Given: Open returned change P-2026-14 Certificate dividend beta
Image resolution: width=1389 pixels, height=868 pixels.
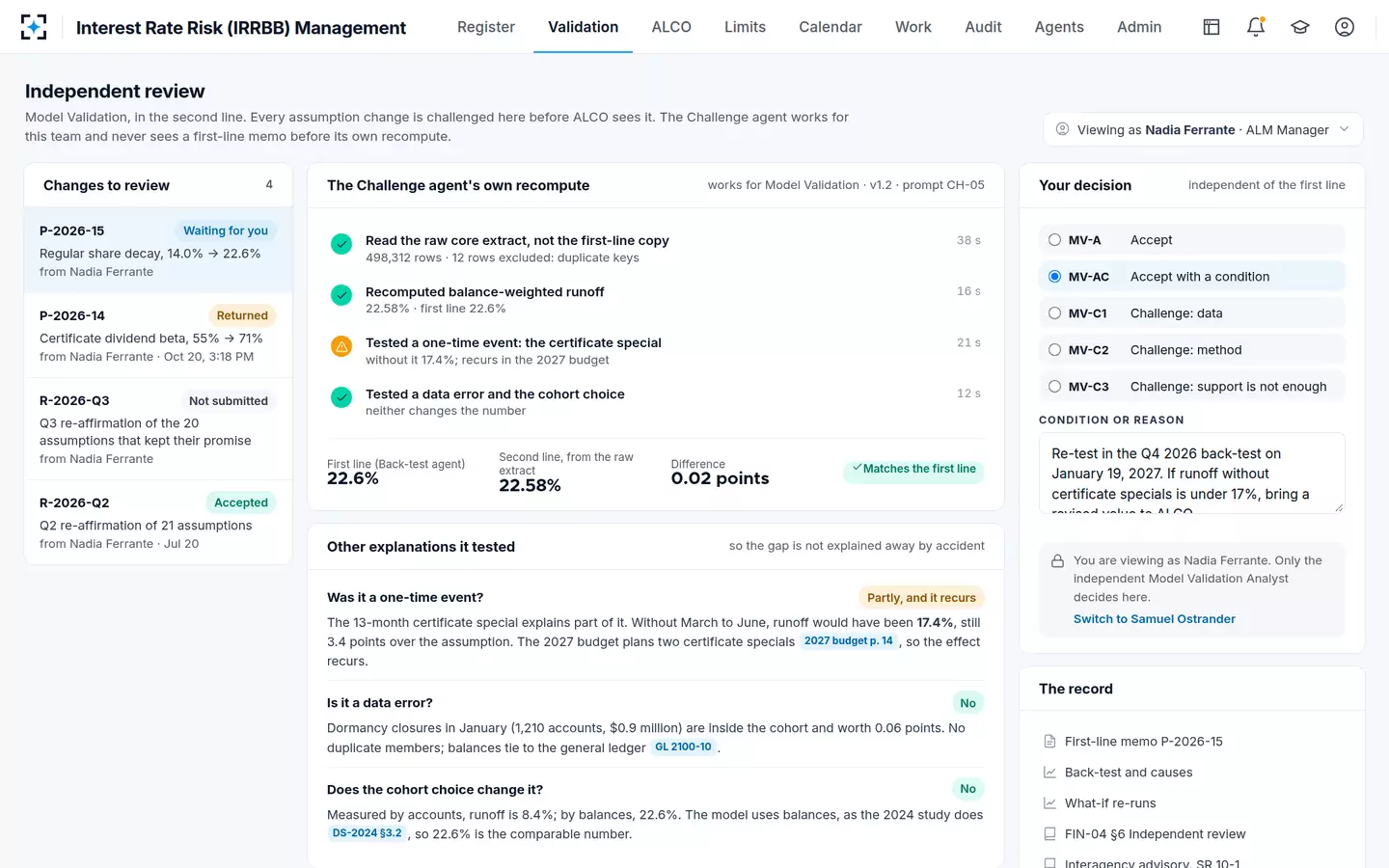Looking at the screenshot, I should pyautogui.click(x=158, y=336).
